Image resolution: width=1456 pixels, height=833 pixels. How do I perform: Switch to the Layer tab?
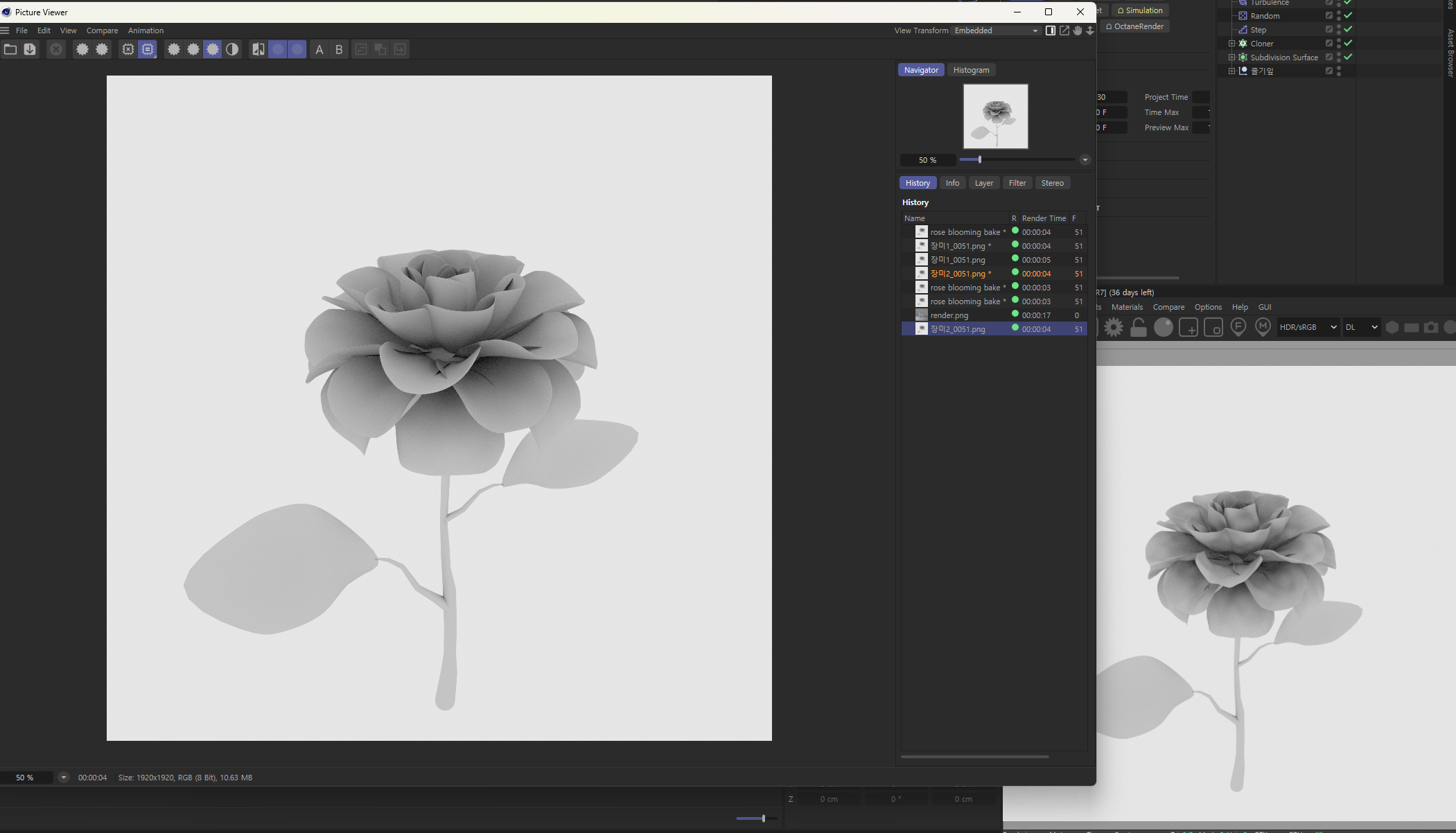click(983, 183)
